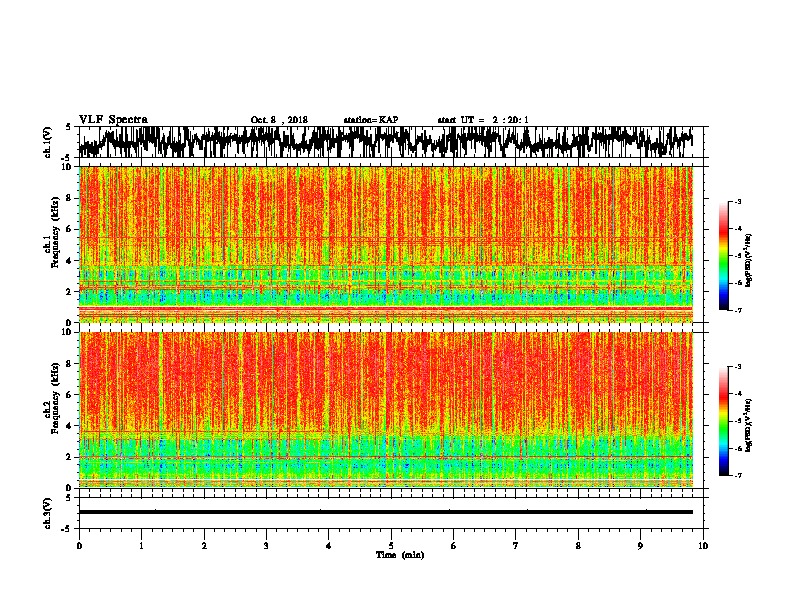
Task: Click time axis tick label "5"
Action: [391, 546]
